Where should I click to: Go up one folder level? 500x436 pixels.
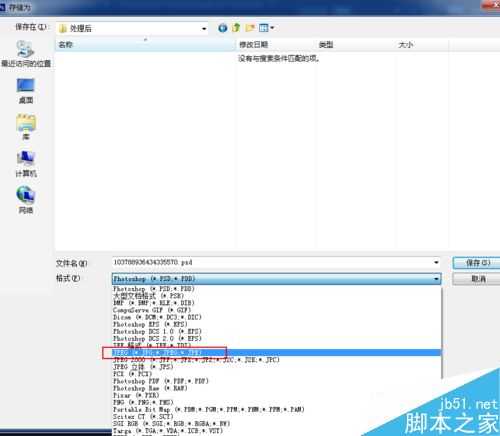point(236,28)
